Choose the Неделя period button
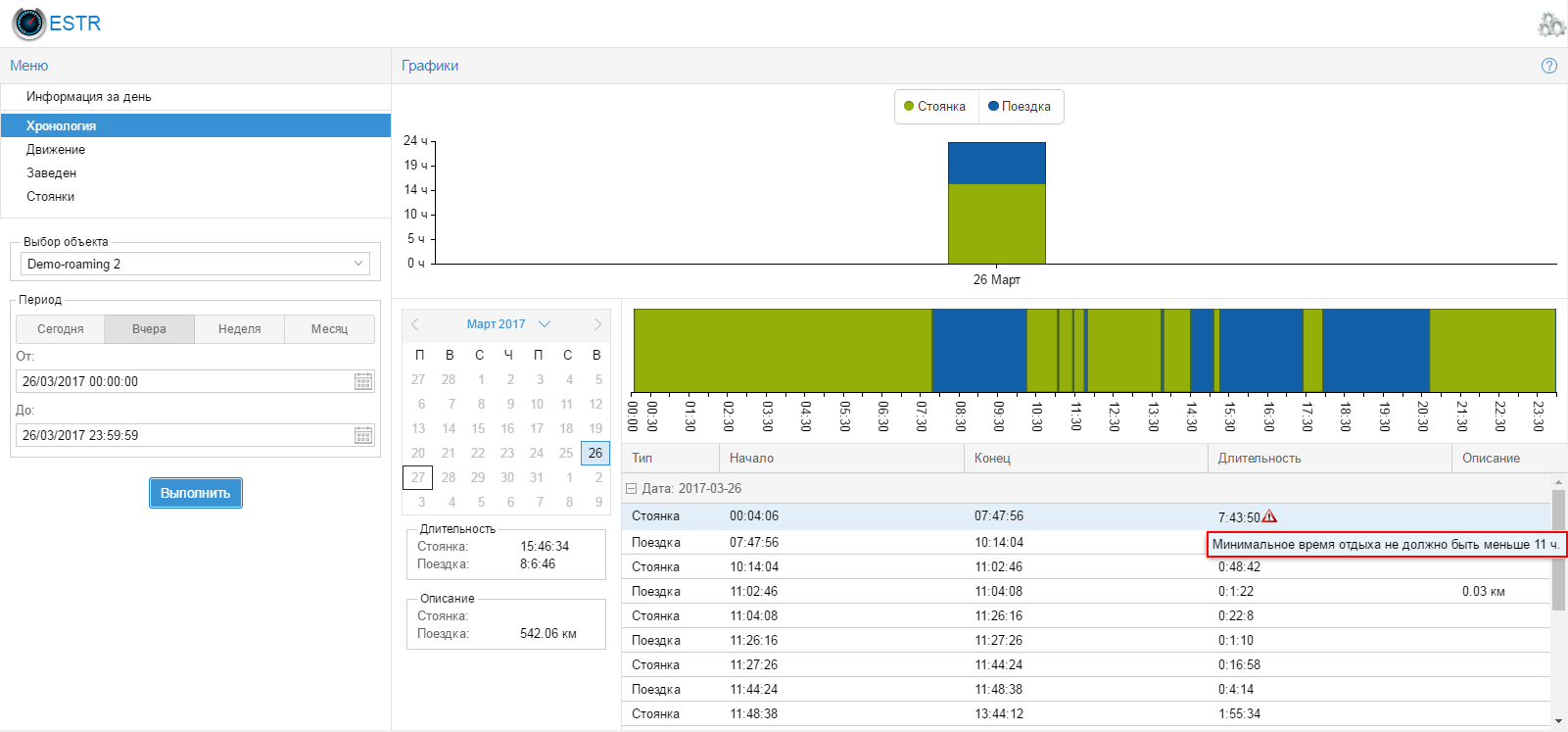 (239, 329)
